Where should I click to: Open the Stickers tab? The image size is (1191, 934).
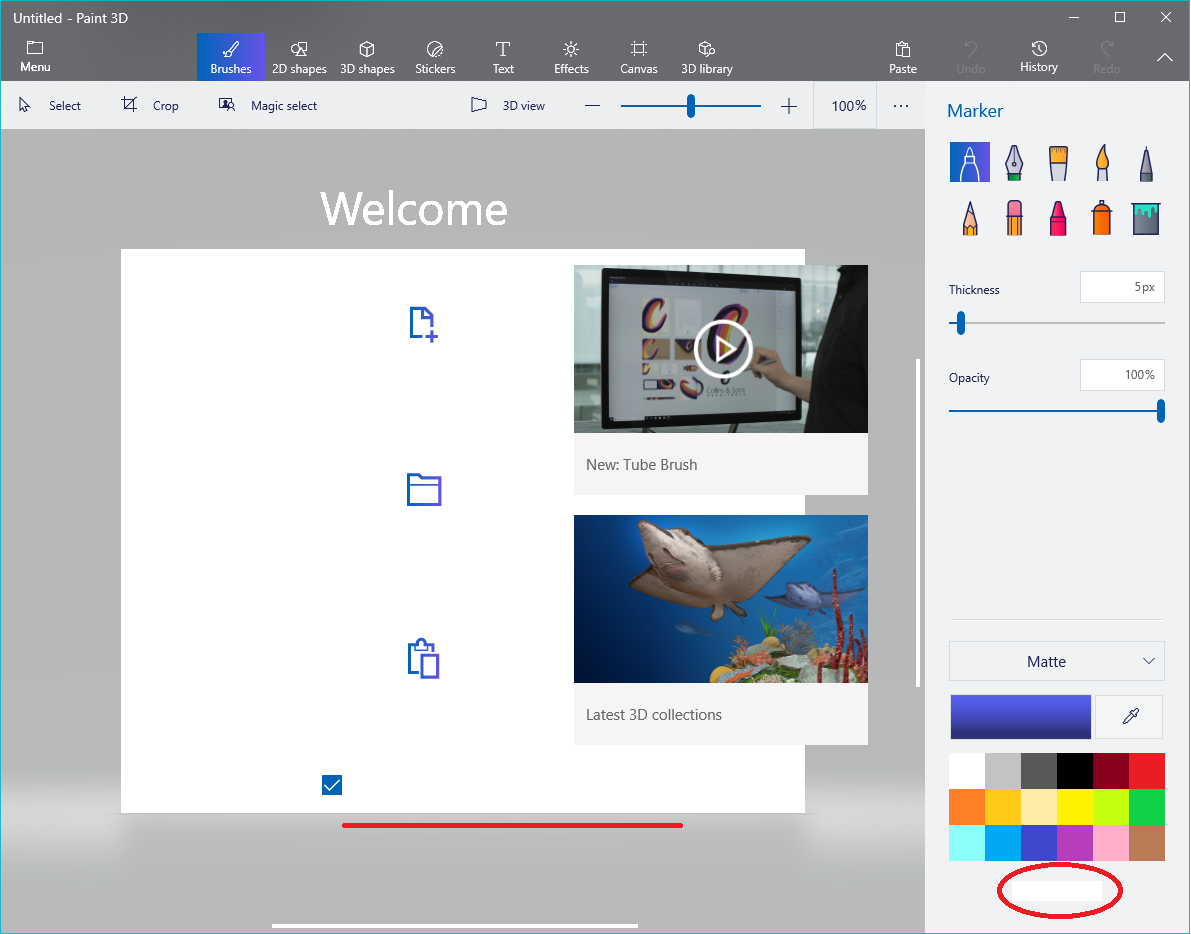[x=435, y=58]
